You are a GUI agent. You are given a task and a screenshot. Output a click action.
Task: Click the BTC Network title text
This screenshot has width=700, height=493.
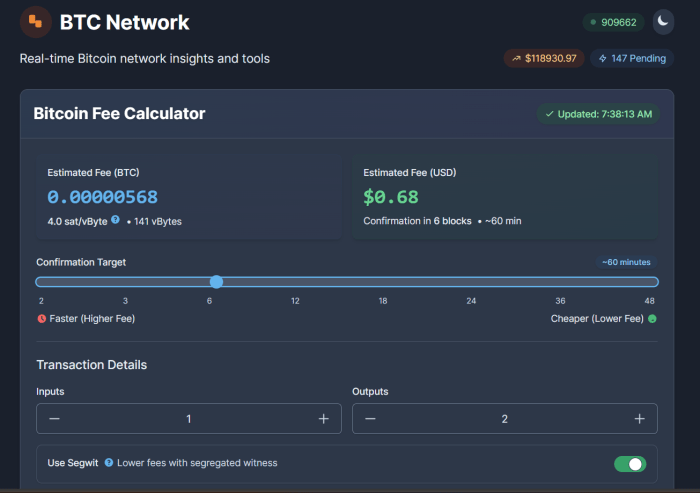point(124,22)
